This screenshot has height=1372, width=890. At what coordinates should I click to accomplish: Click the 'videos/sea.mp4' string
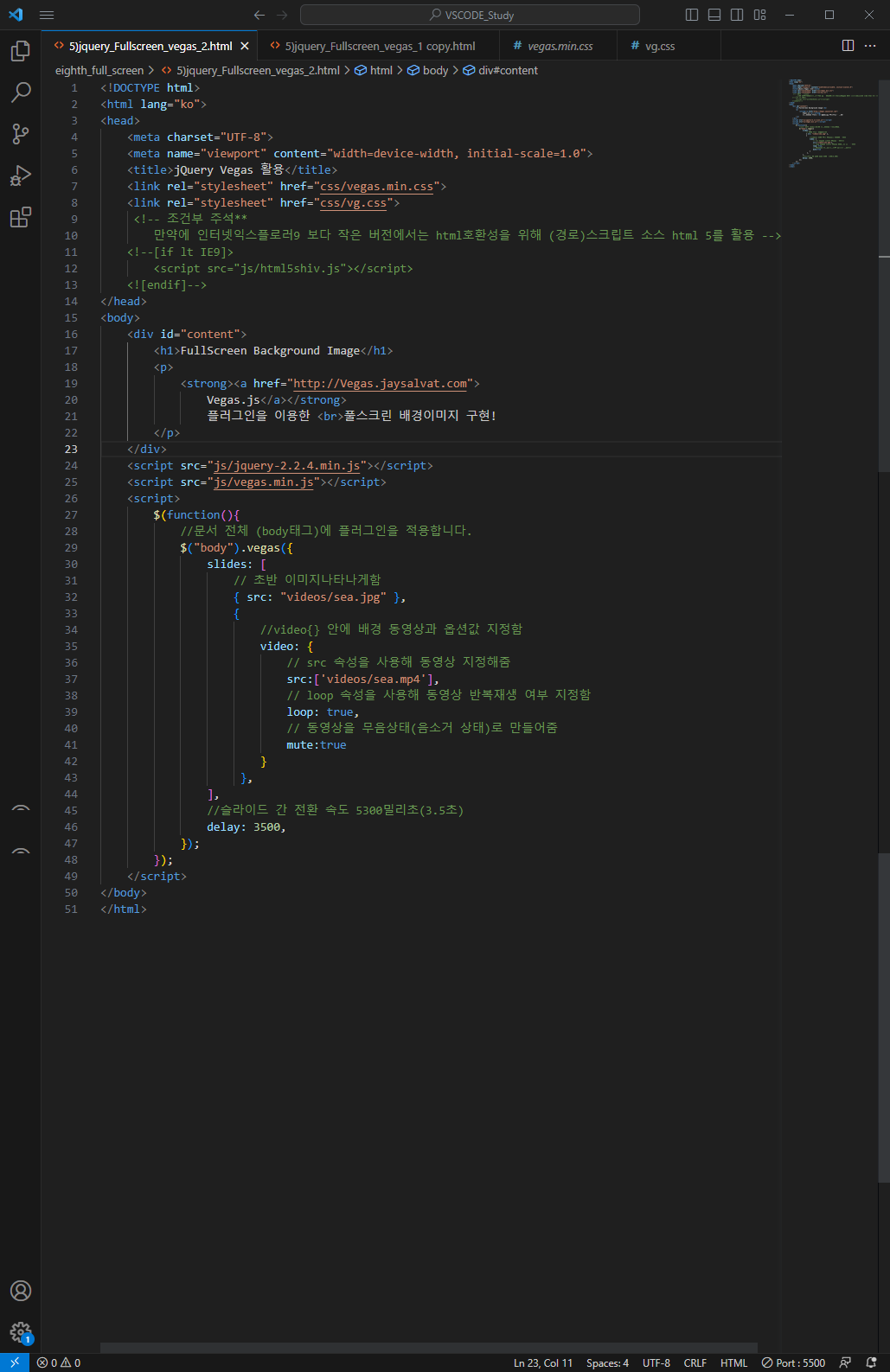[374, 679]
